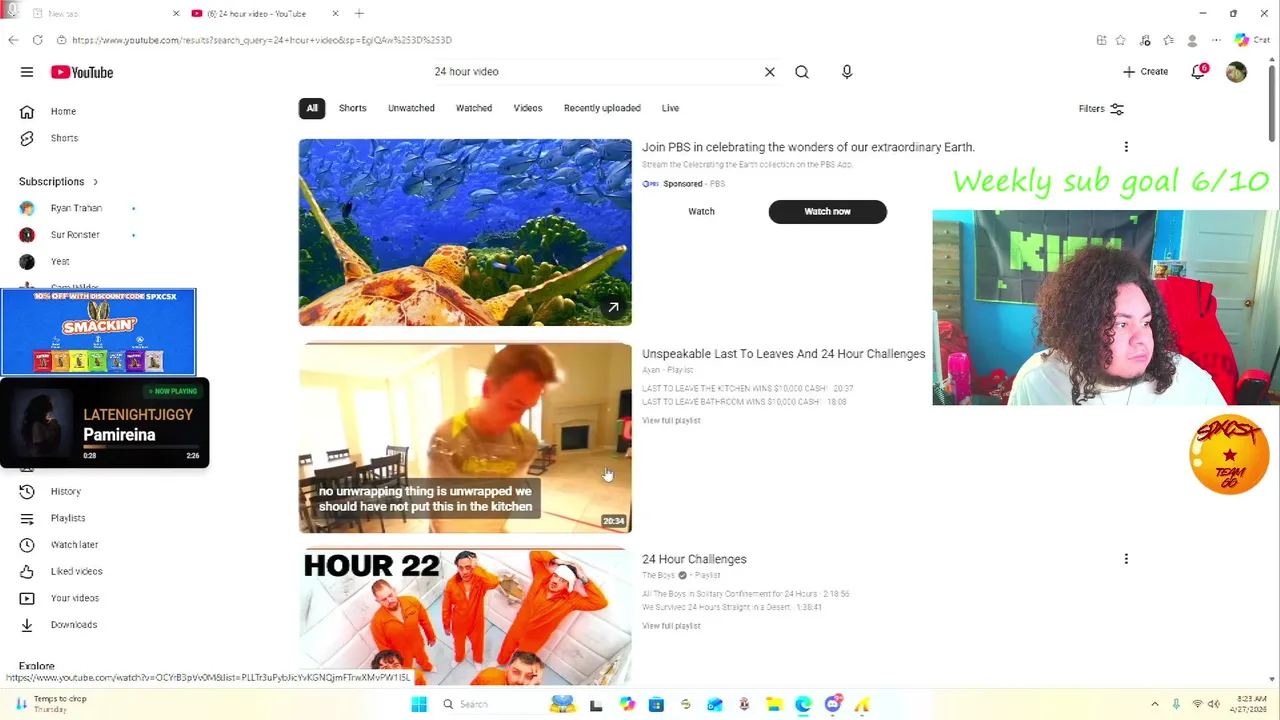Open Watch later in the sidebar
Image resolution: width=1280 pixels, height=720 pixels.
[74, 545]
